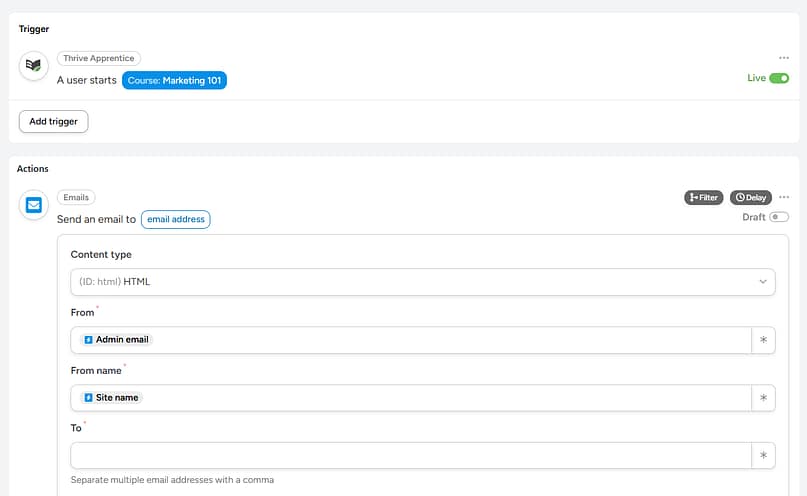Toggle the email action Draft switch

pyautogui.click(x=779, y=217)
